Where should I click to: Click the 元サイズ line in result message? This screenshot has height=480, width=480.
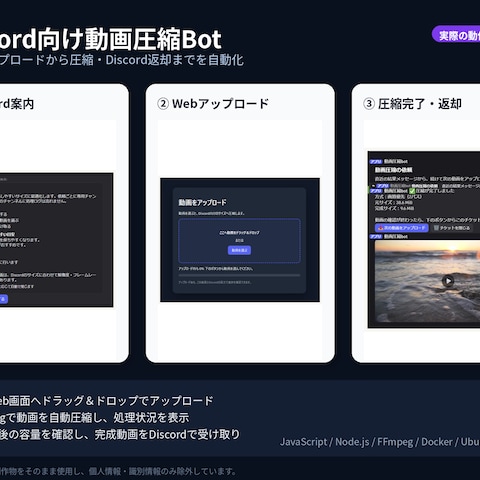pos(394,202)
